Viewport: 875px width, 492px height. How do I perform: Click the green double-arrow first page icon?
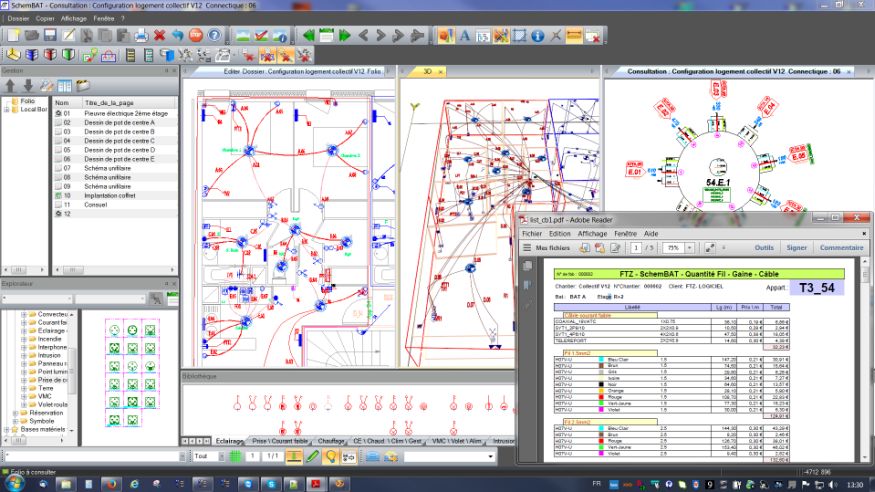[x=308, y=35]
